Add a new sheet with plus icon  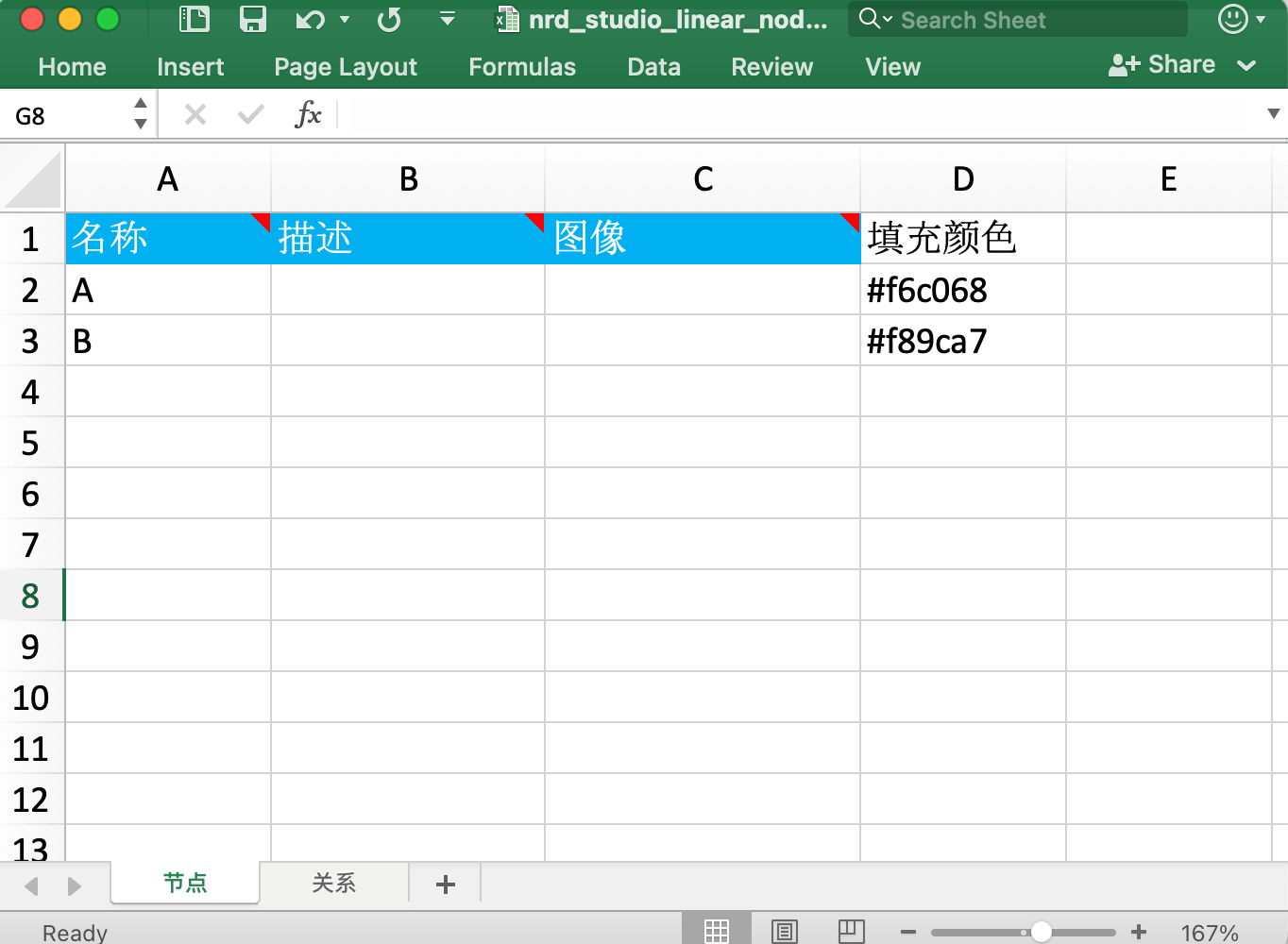coord(446,885)
